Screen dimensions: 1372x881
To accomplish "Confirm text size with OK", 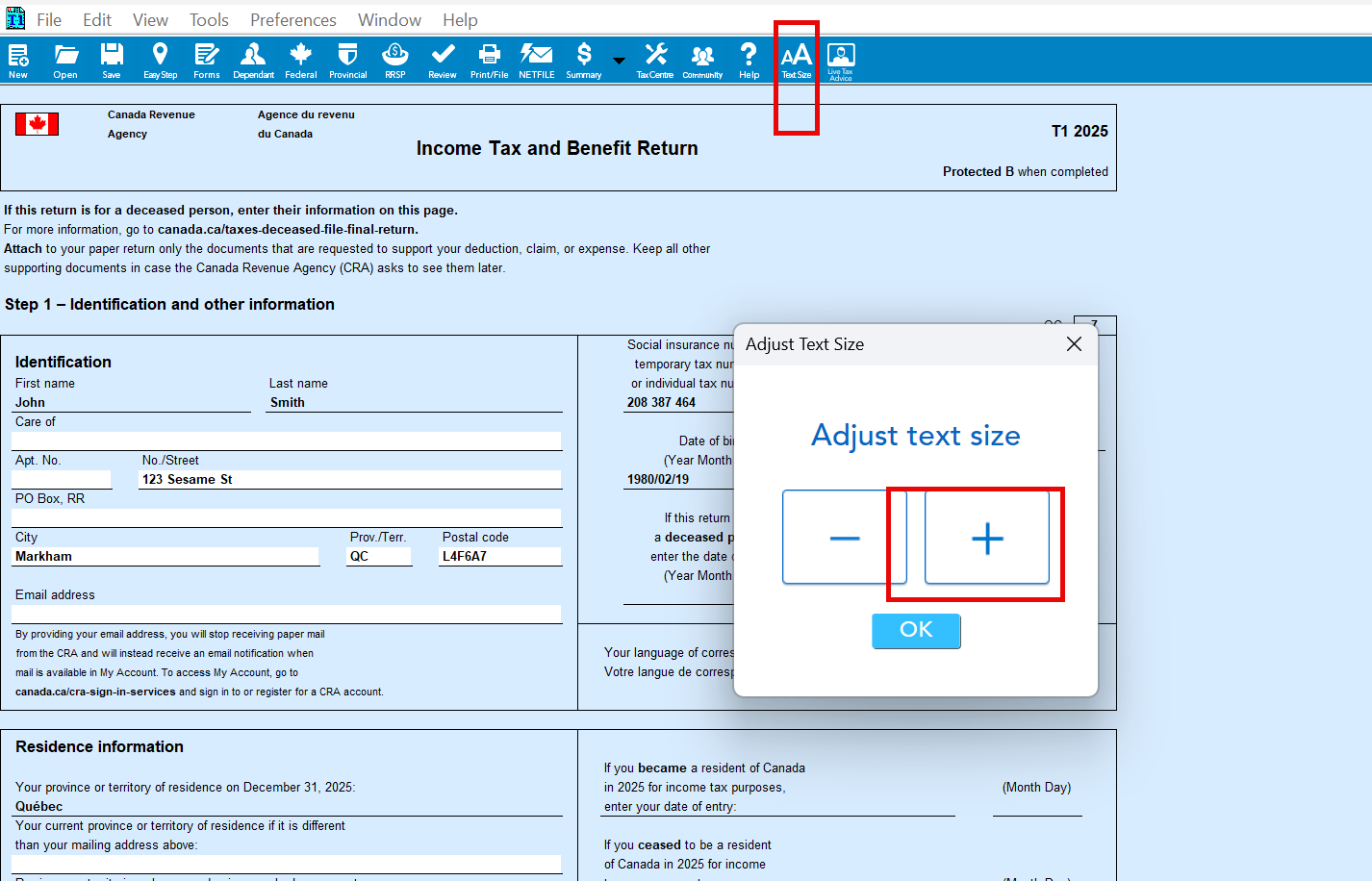I will click(916, 631).
